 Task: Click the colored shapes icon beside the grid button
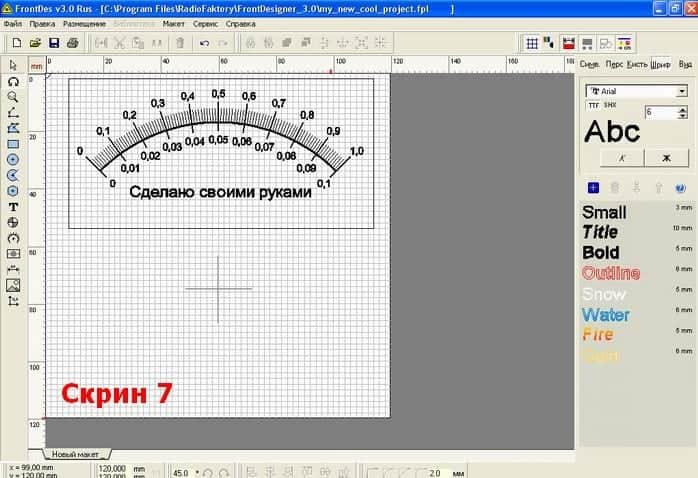coord(549,43)
